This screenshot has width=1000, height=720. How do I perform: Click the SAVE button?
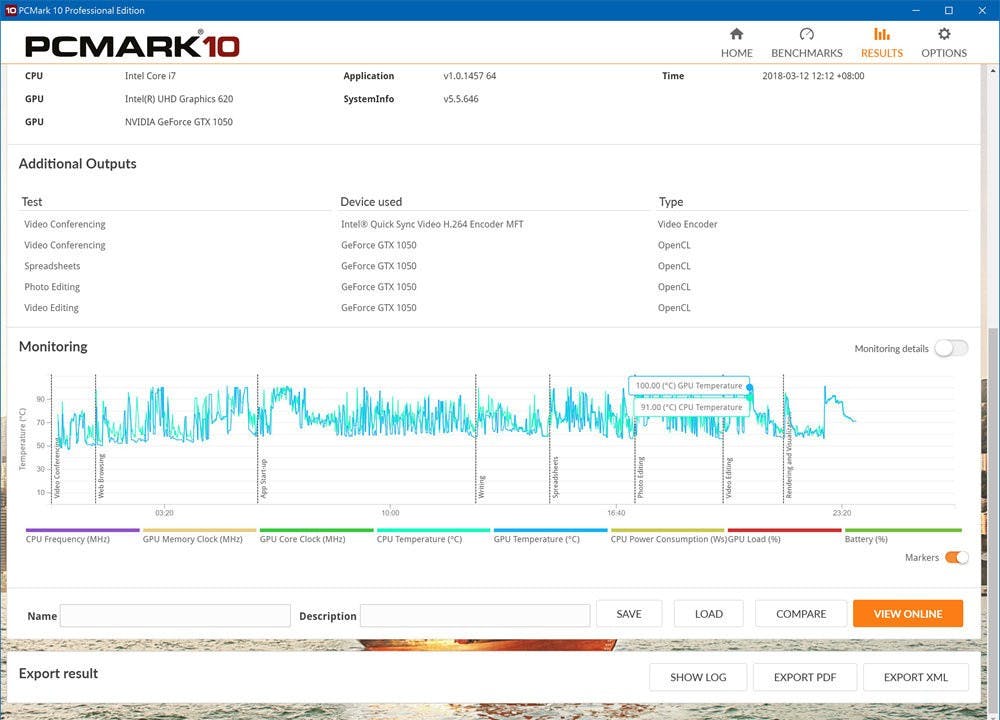click(x=629, y=613)
